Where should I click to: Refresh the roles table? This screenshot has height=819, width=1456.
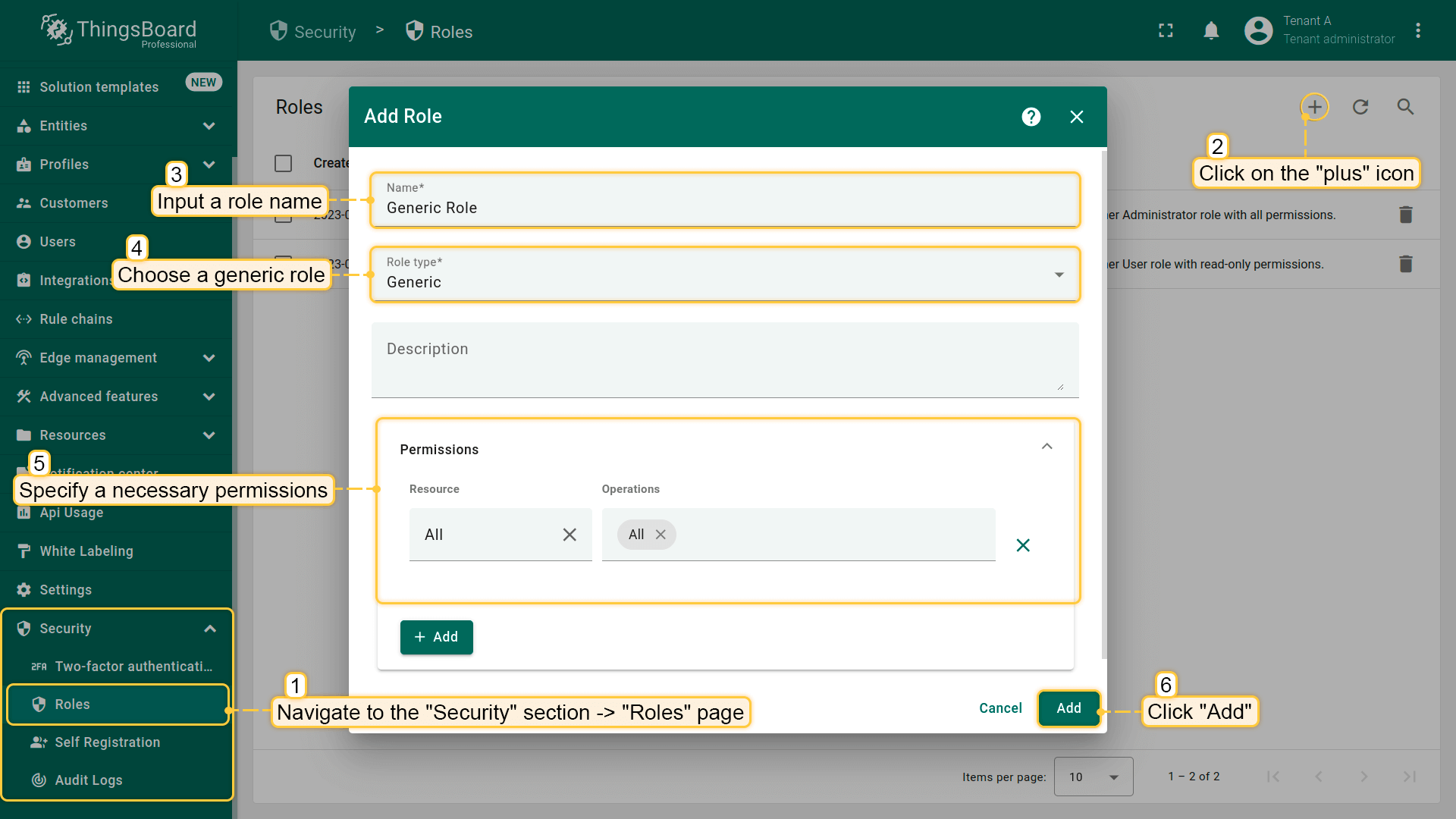(x=1360, y=107)
